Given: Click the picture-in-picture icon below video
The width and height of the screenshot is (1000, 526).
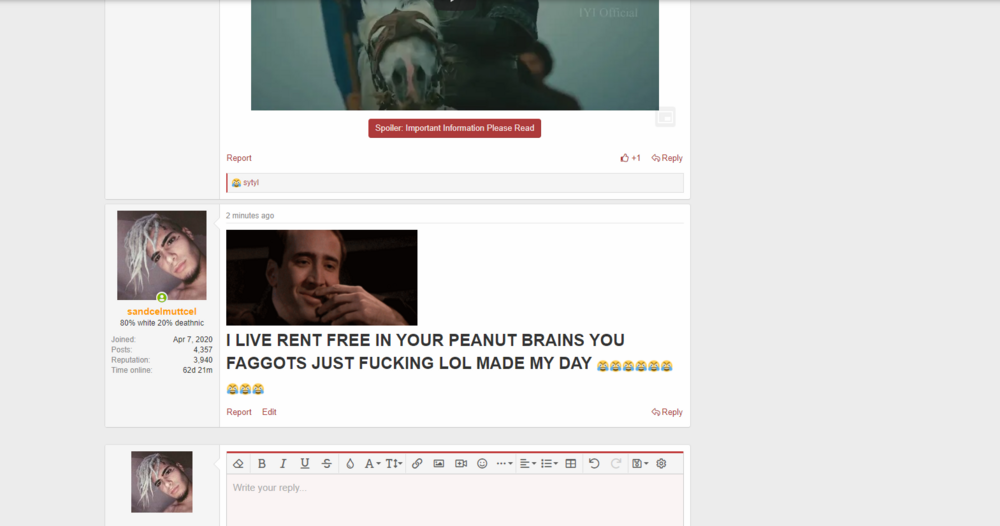Looking at the screenshot, I should [665, 117].
